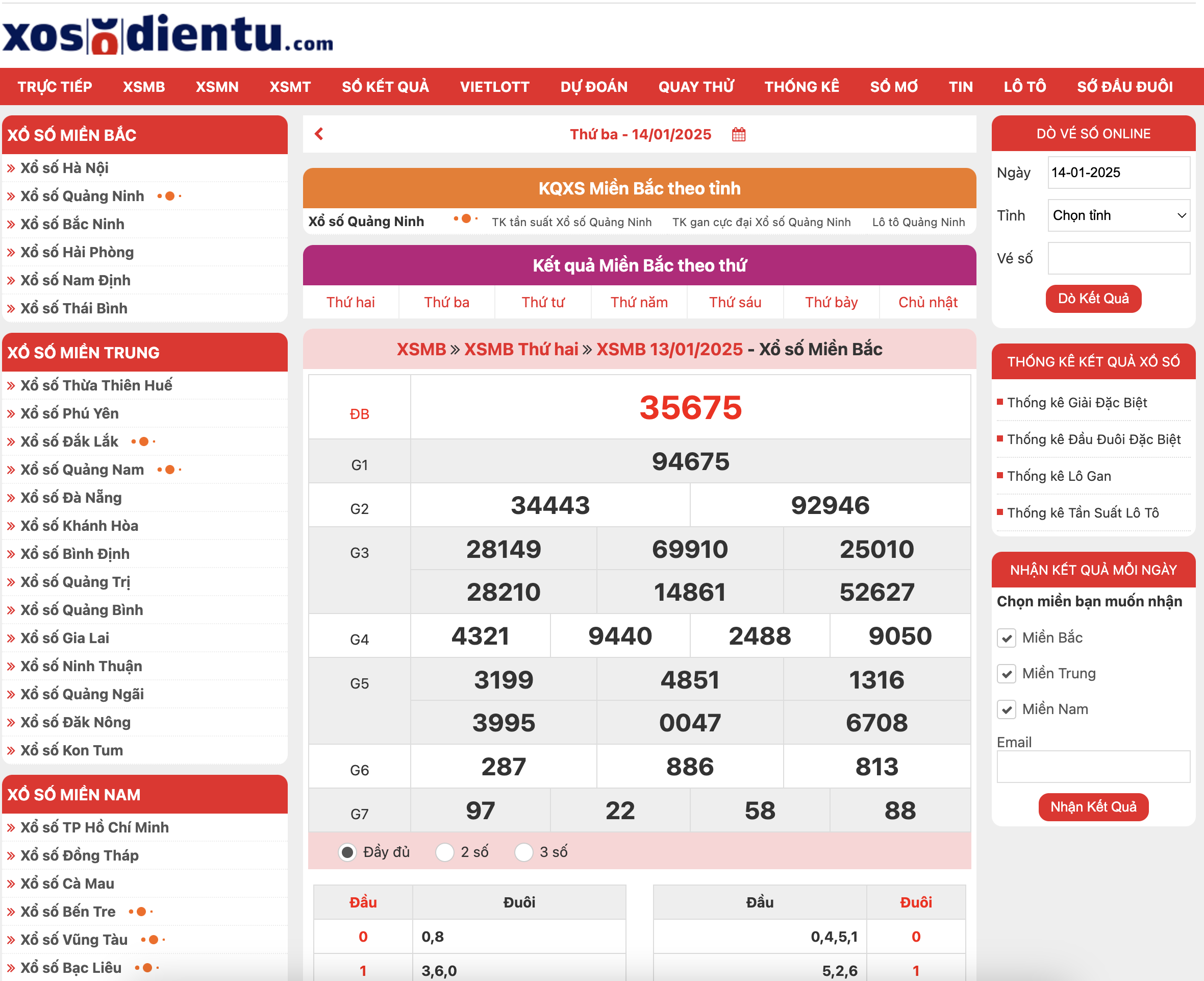Click live indicator beside Xổ số Quảng Ninh sidebar

pyautogui.click(x=169, y=196)
